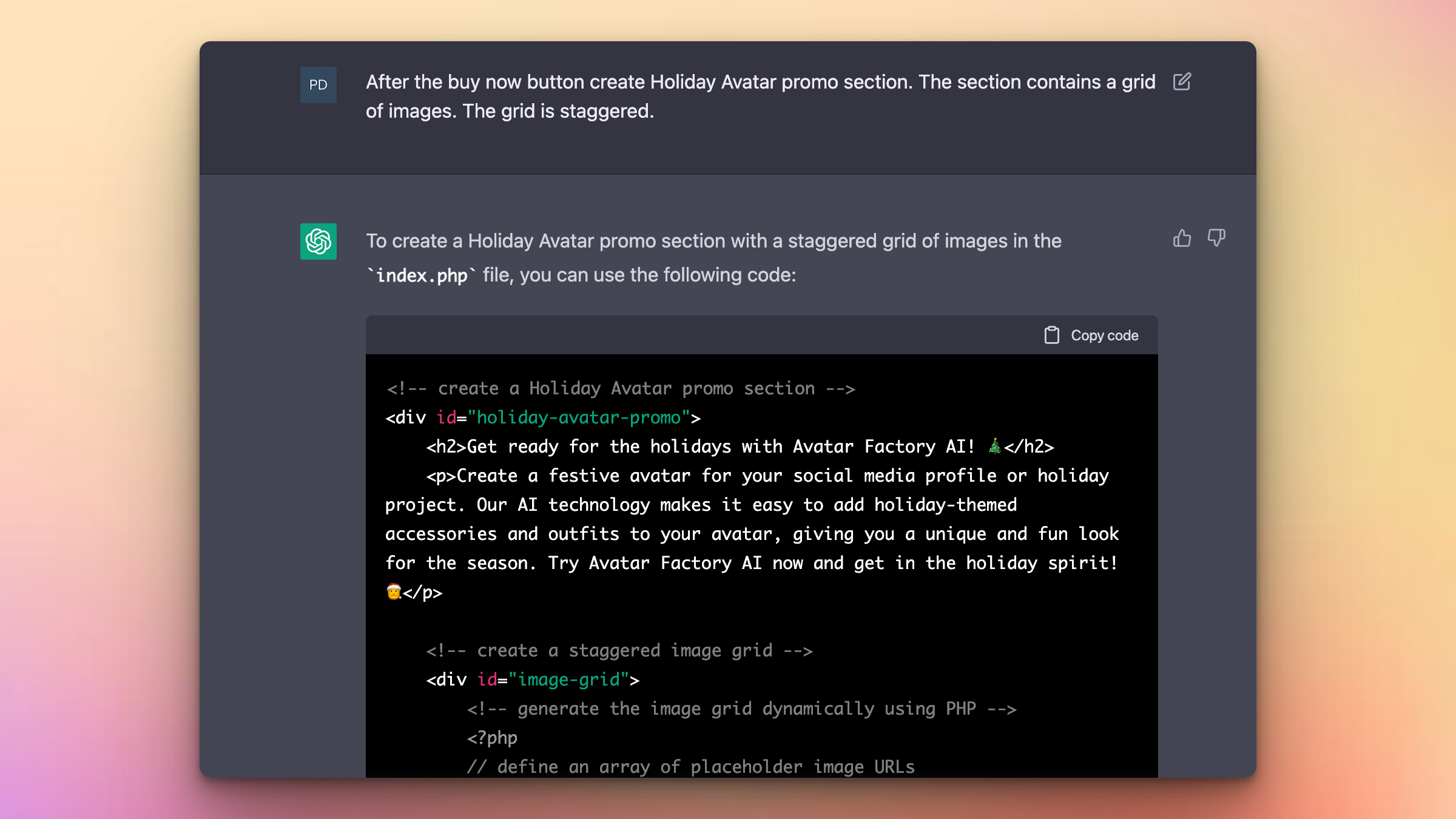Click the inline index.php code text
The height and width of the screenshot is (819, 1456).
click(x=422, y=275)
